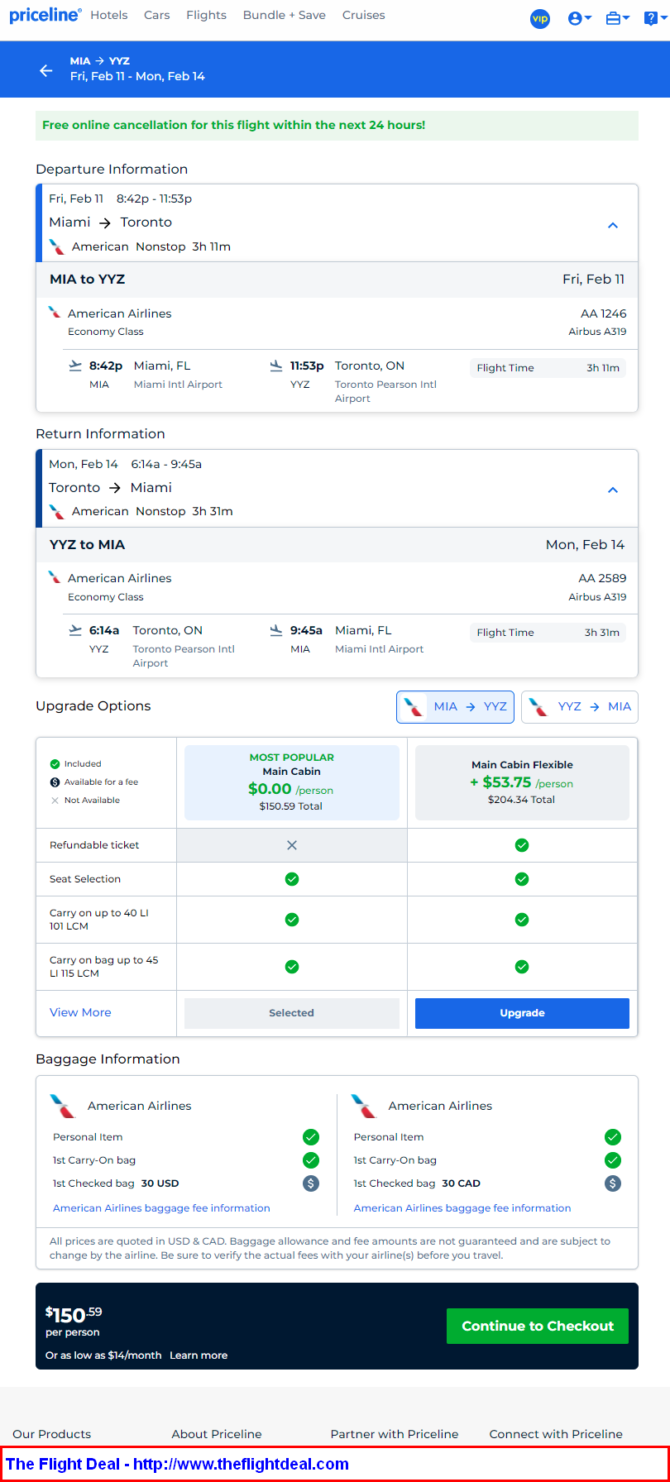
Task: Open the account profile menu icon
Action: [579, 18]
